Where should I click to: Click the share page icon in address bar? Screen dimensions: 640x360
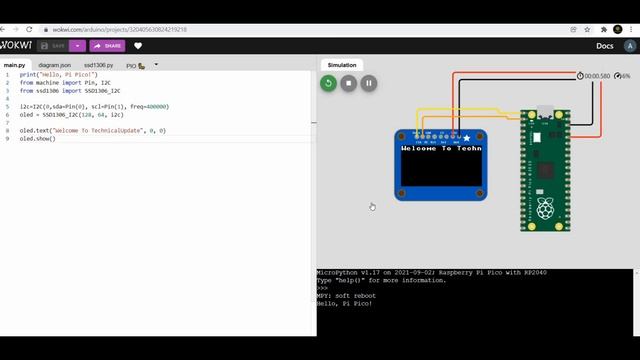[573, 29]
